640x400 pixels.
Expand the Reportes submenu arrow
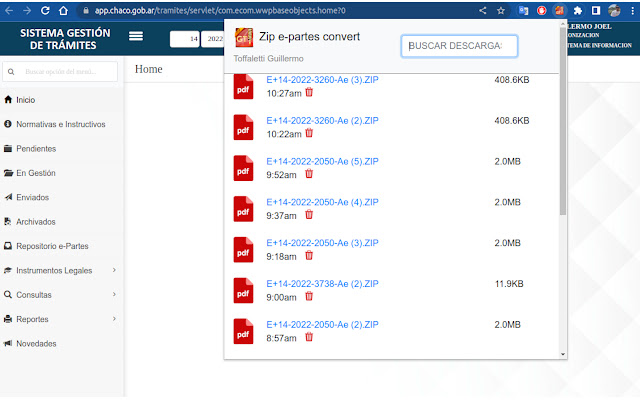(x=114, y=319)
